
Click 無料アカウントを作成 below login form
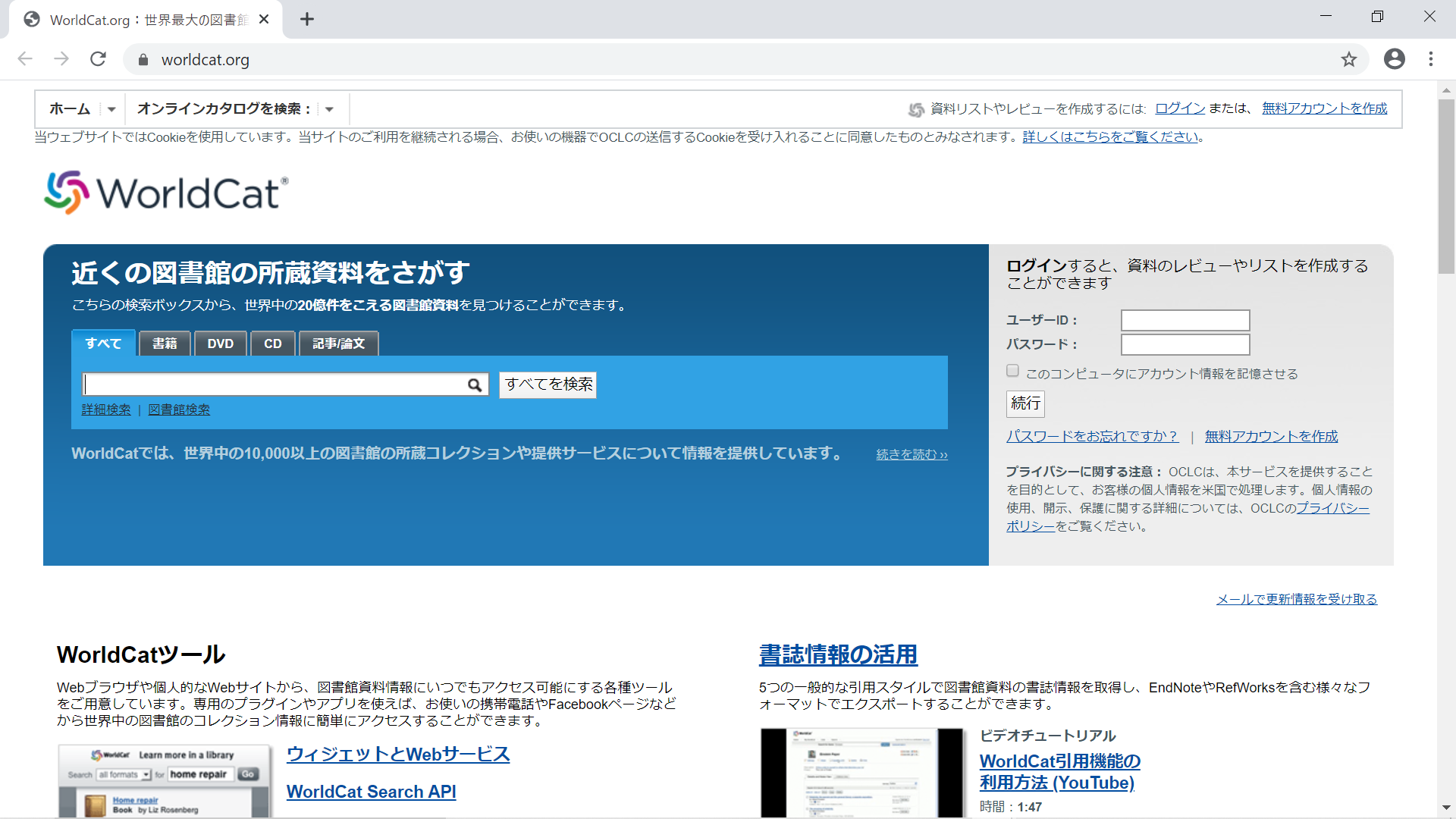[1272, 436]
